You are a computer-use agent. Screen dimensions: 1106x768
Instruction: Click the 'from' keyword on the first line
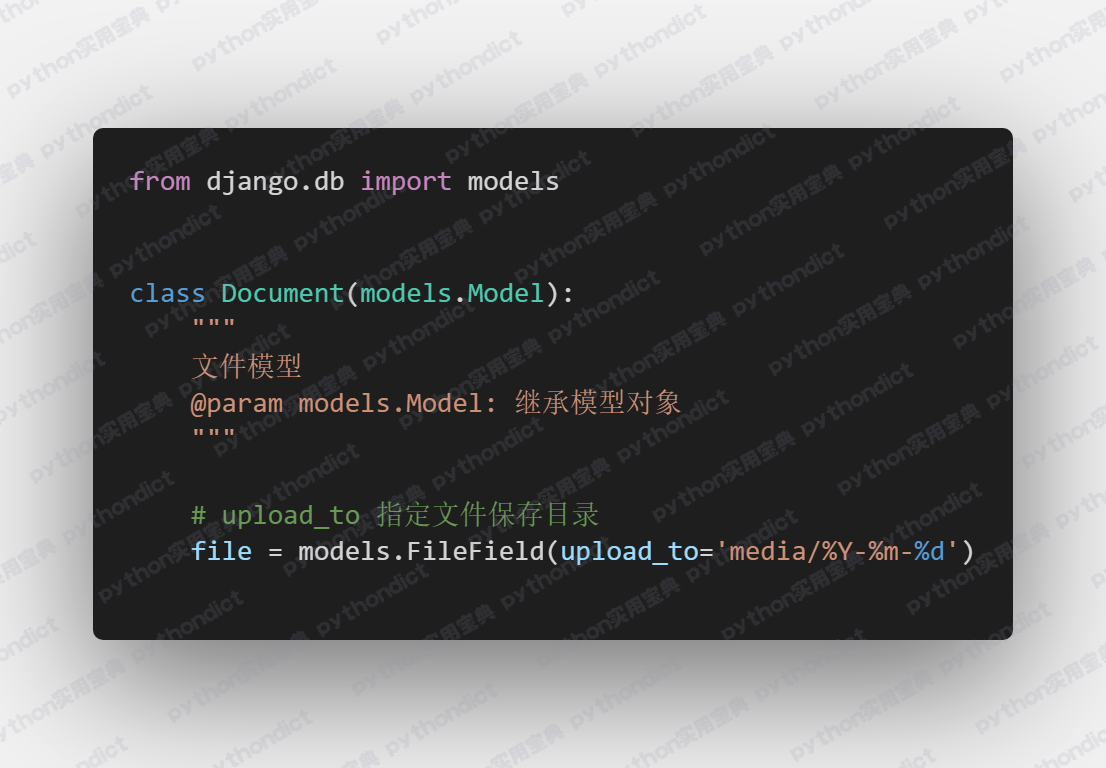pyautogui.click(x=160, y=181)
